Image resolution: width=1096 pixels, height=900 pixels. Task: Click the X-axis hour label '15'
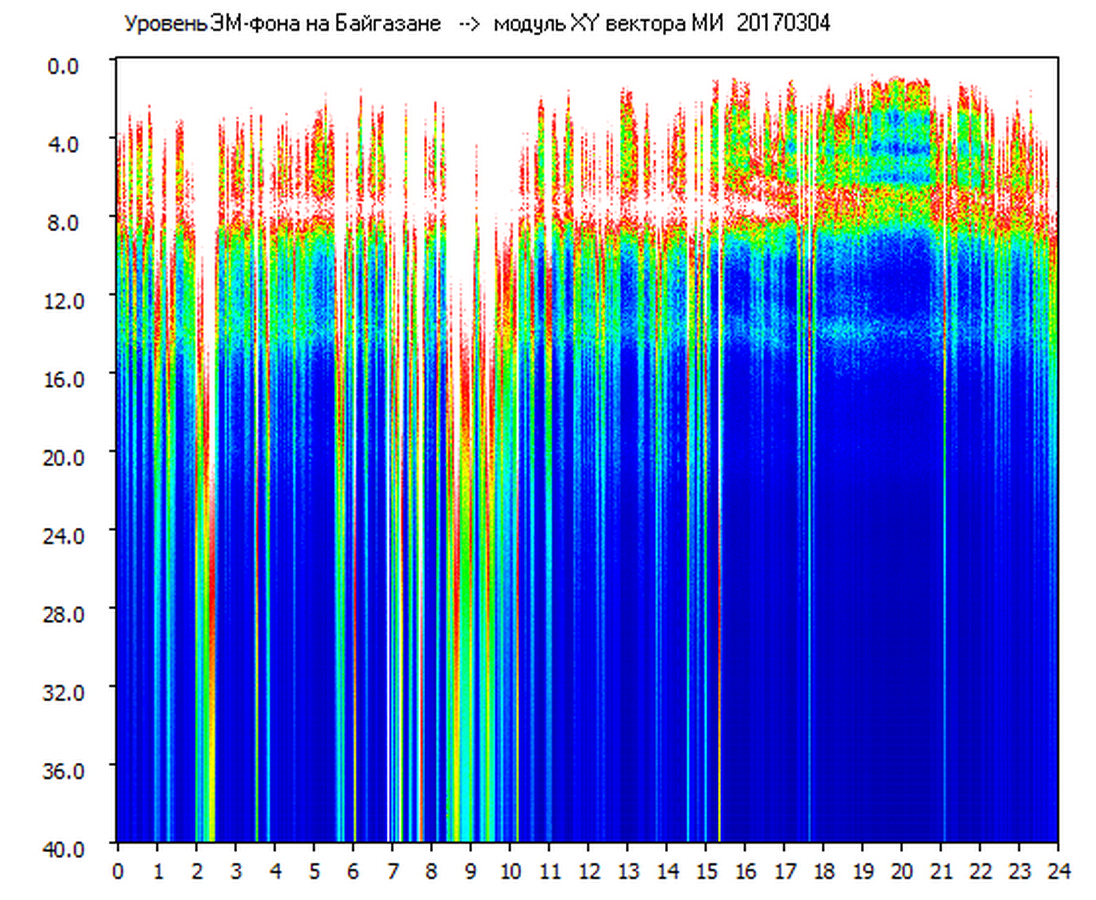click(x=707, y=871)
